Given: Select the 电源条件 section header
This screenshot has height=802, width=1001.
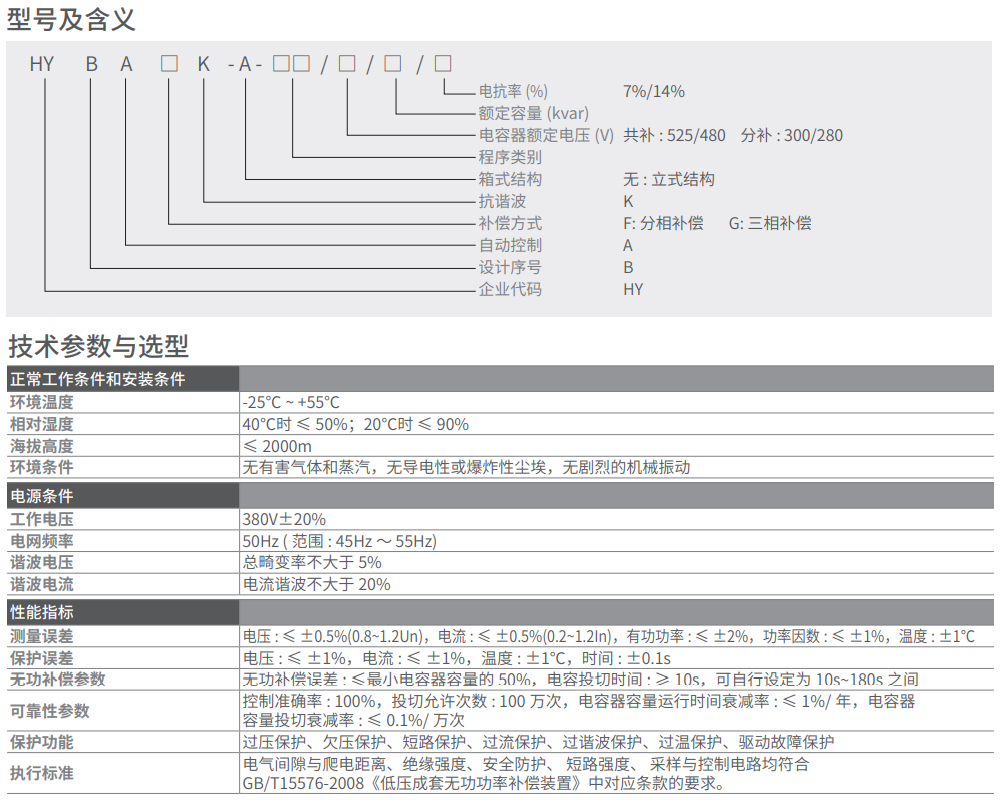Looking at the screenshot, I should click(x=41, y=497).
